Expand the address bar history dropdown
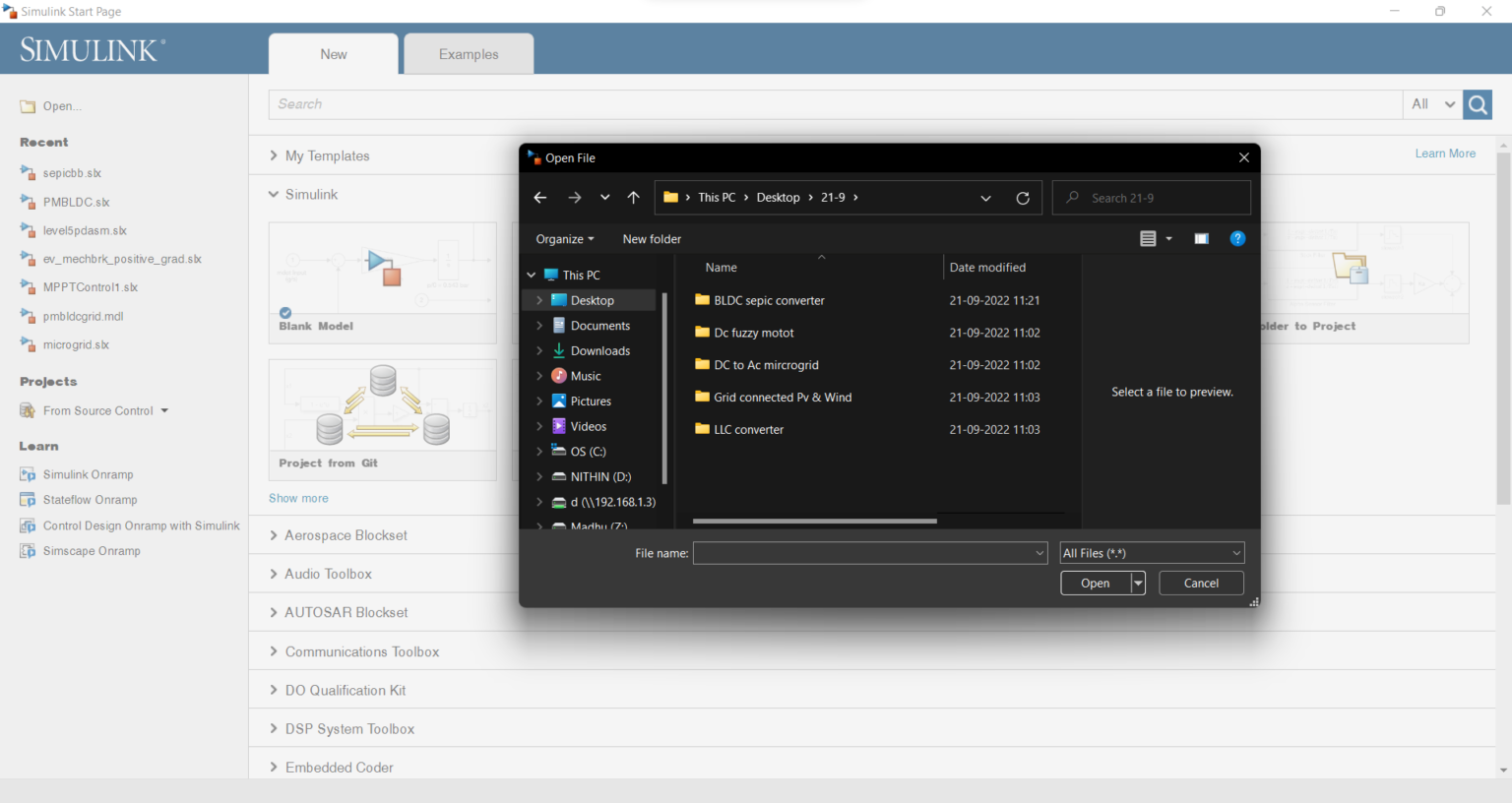The image size is (1512, 803). (x=985, y=198)
